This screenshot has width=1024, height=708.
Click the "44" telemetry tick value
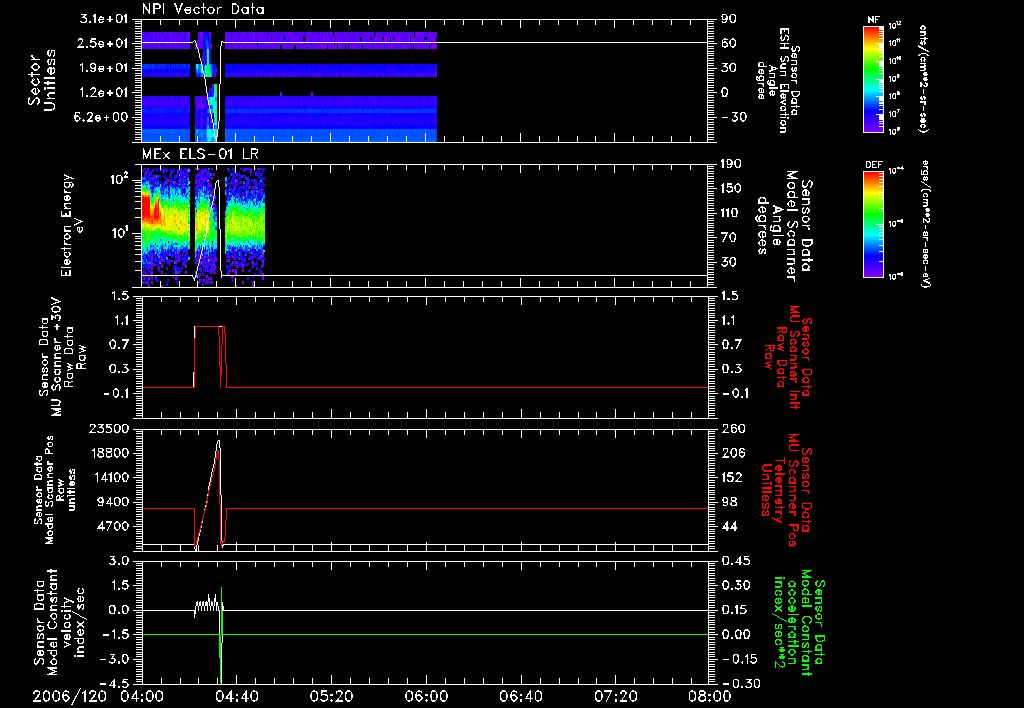(x=729, y=526)
